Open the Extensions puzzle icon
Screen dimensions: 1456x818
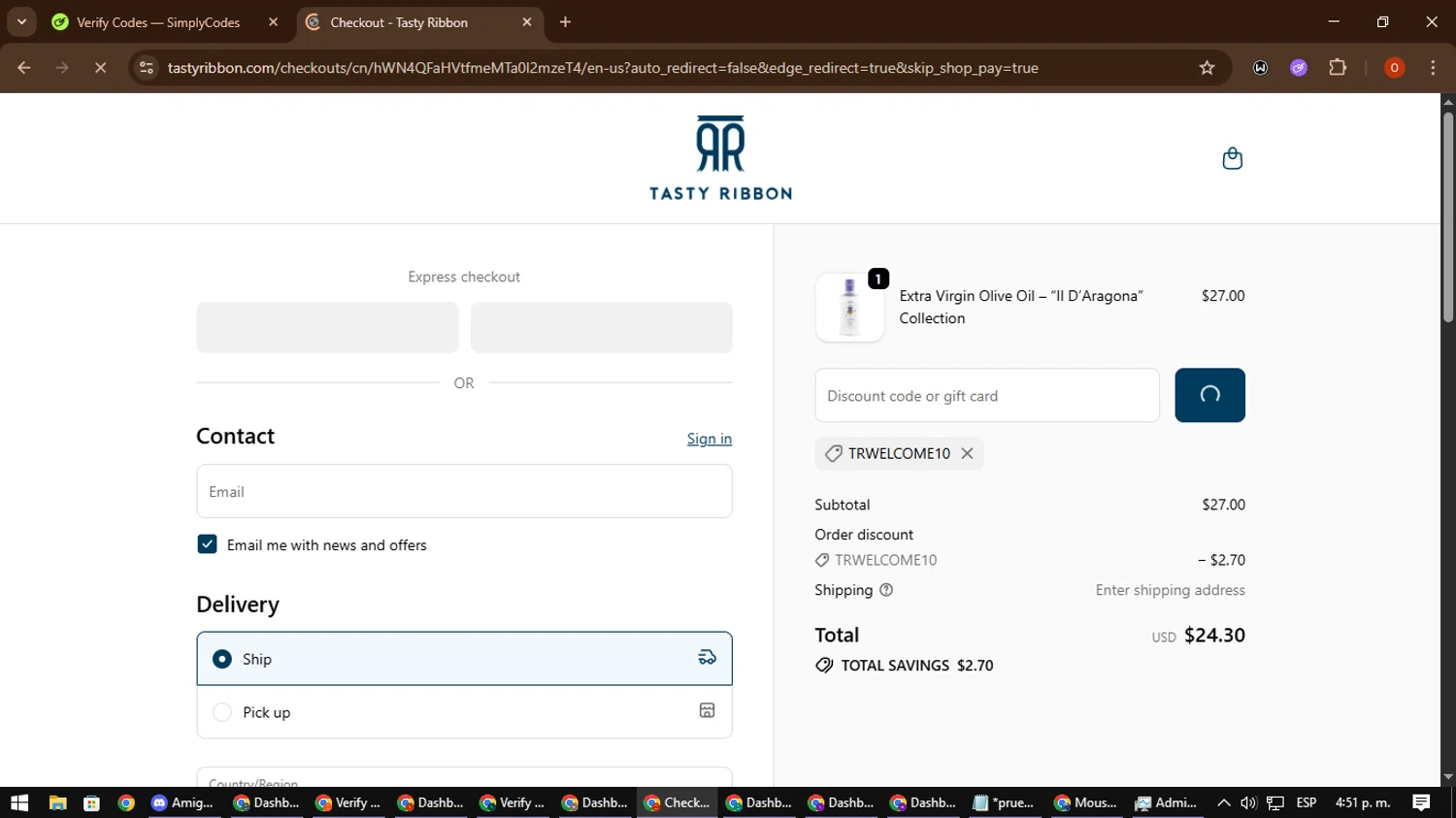point(1338,68)
